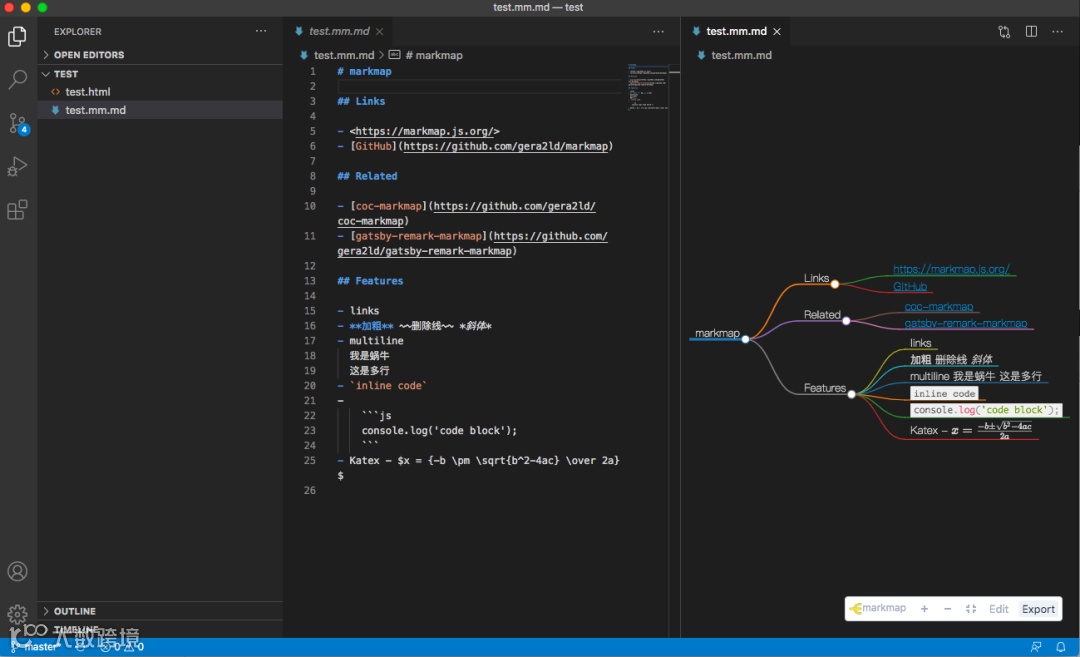Open the Extensions view
The width and height of the screenshot is (1080, 657).
click(17, 210)
